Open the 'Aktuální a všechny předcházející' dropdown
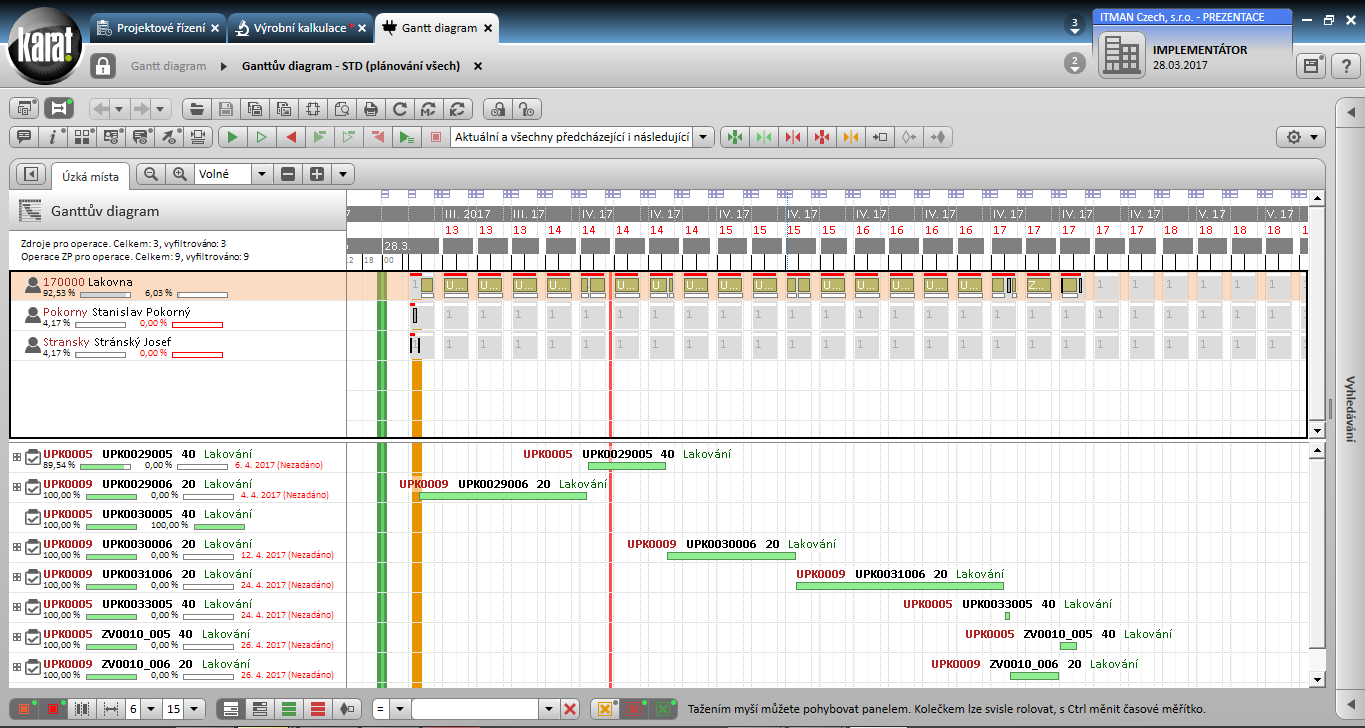The height and width of the screenshot is (728, 1365). pos(703,137)
